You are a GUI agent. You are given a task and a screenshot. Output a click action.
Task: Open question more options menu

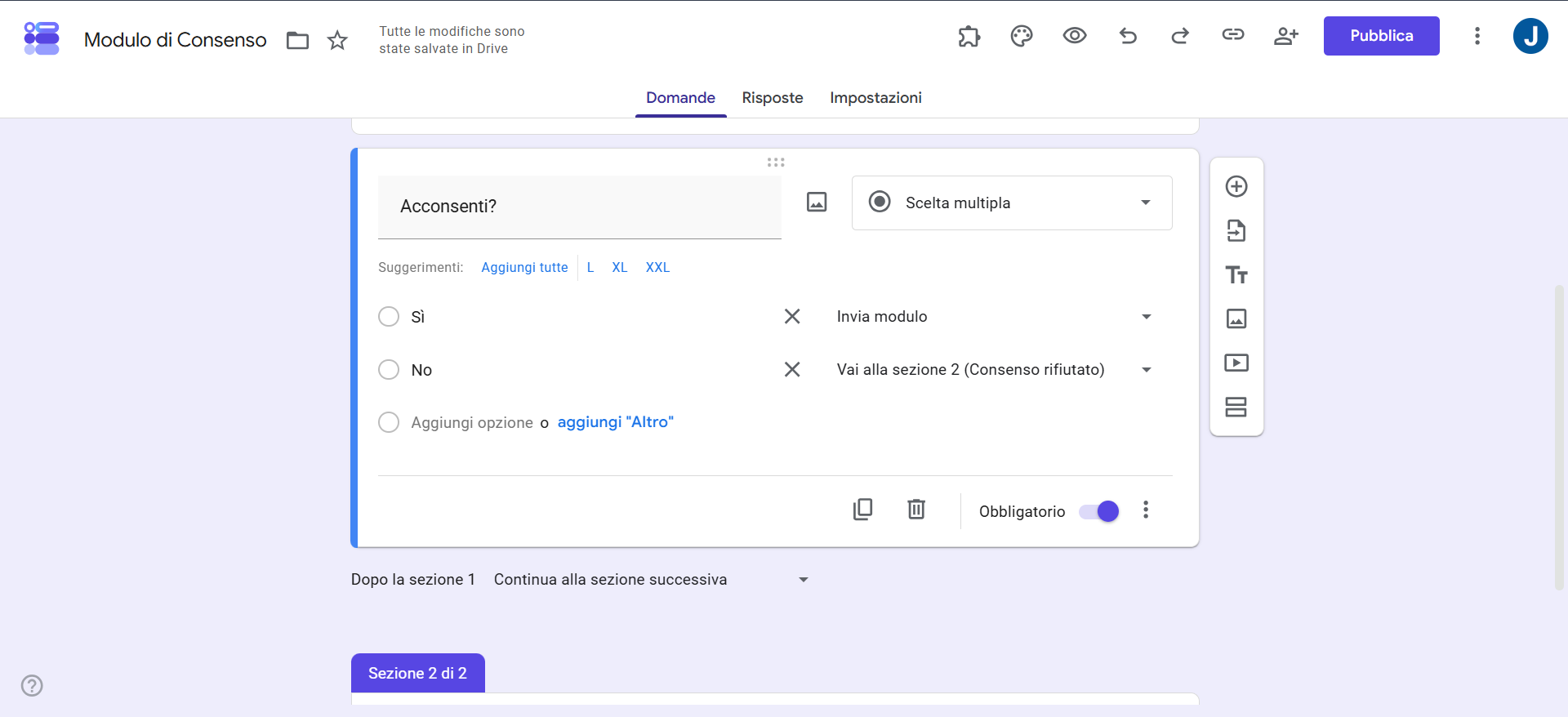pyautogui.click(x=1146, y=510)
